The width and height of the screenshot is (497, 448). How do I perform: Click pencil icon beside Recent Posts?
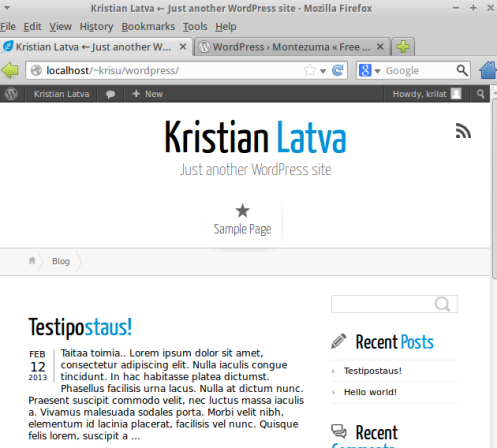pos(339,341)
